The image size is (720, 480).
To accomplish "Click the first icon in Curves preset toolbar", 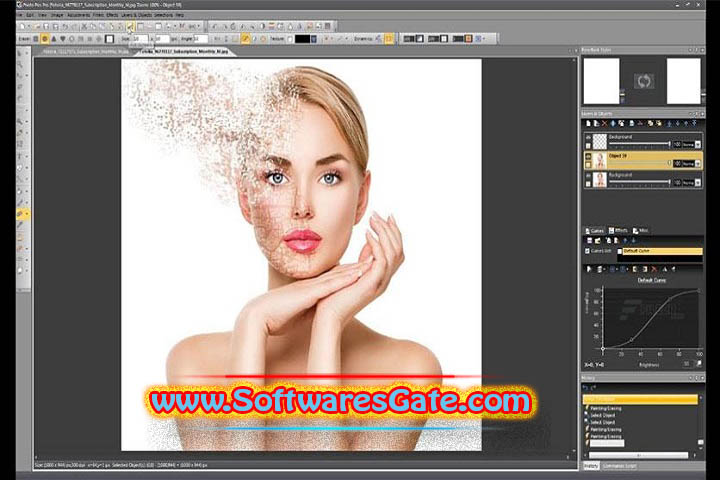I will tap(589, 241).
